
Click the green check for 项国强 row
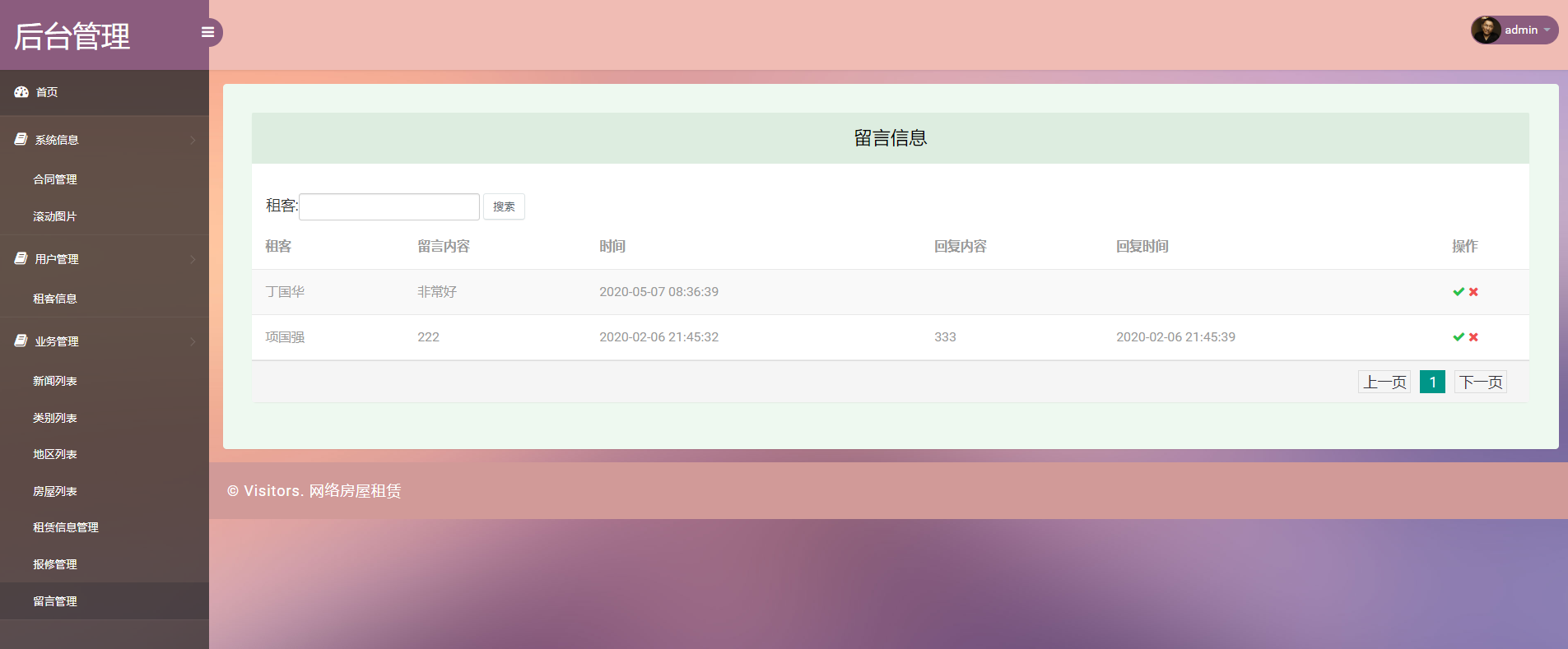pos(1459,337)
